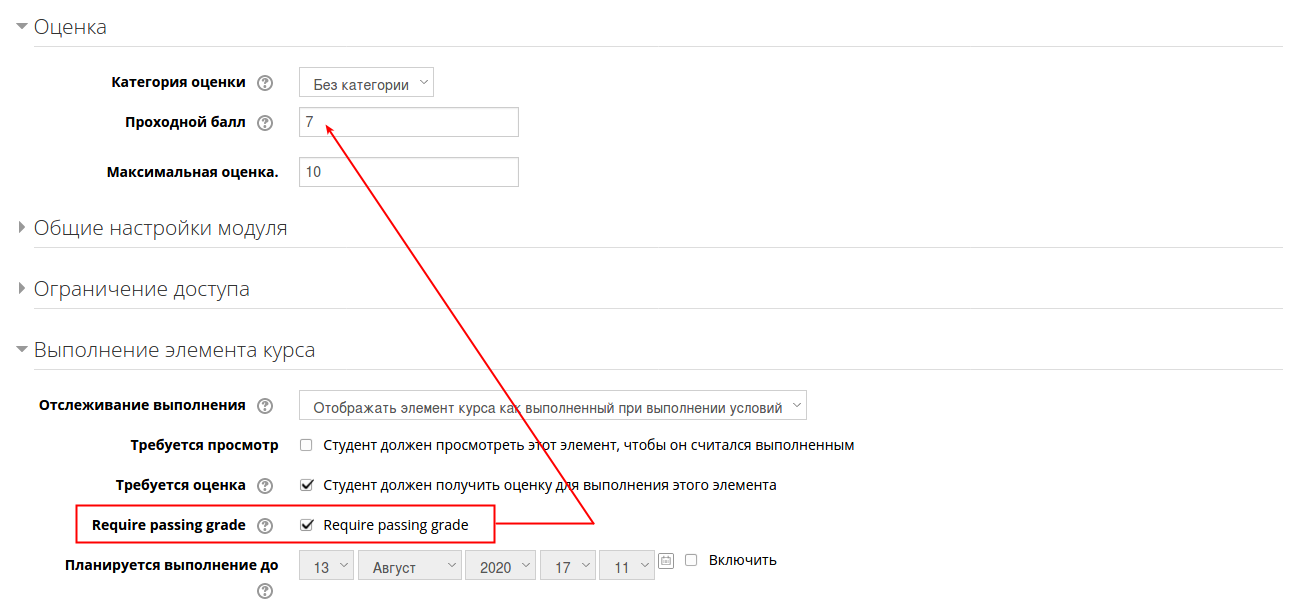
Task: Open the month dropdown showing Август
Action: click(x=410, y=566)
